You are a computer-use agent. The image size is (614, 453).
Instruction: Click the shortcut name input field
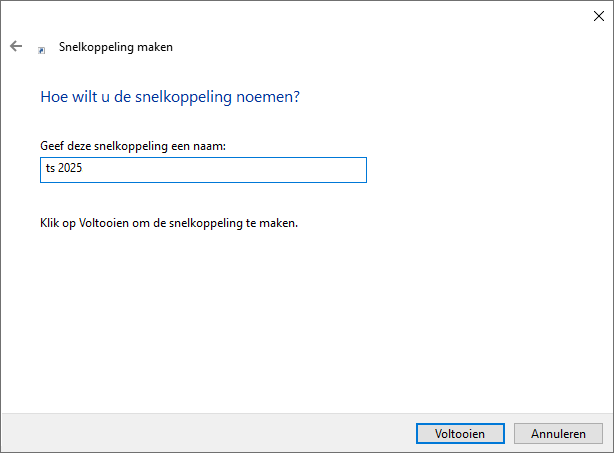click(203, 170)
